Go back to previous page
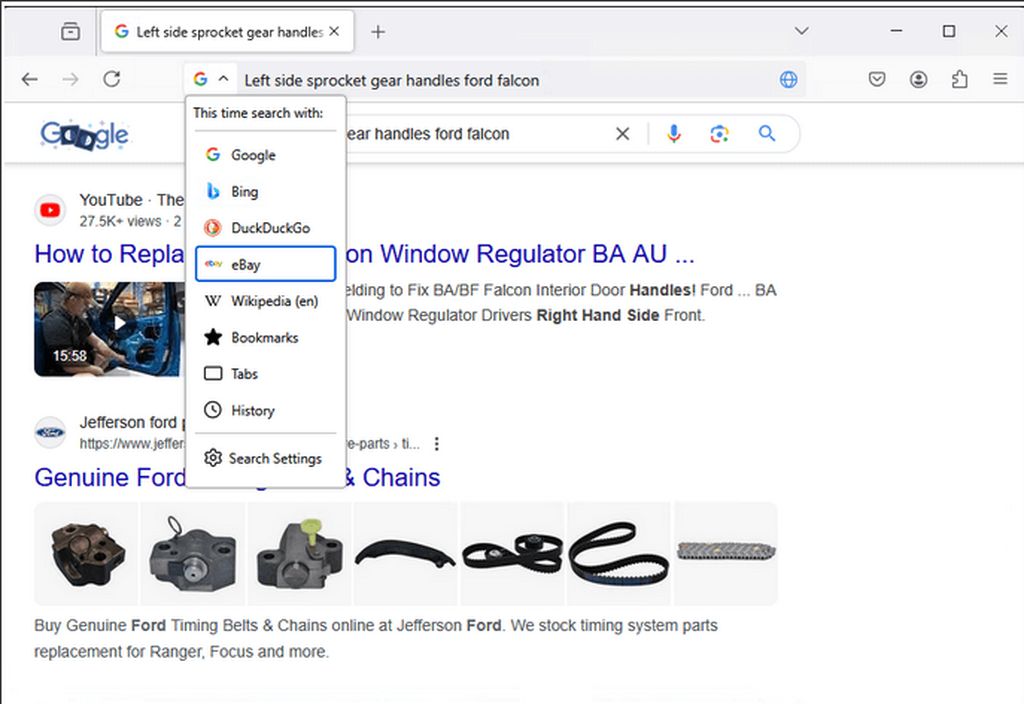The width and height of the screenshot is (1024, 704). pyautogui.click(x=30, y=80)
